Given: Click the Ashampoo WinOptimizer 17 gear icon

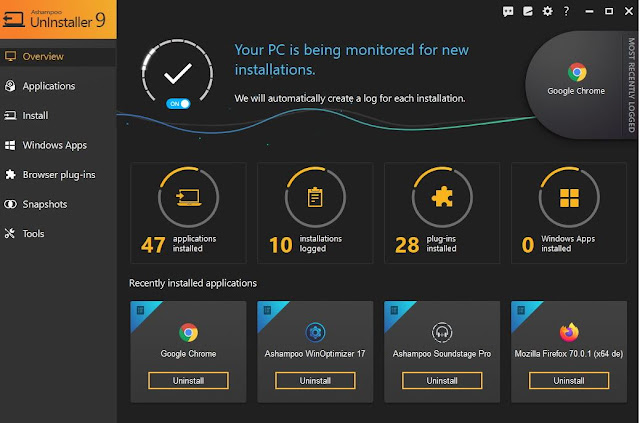Looking at the screenshot, I should tap(315, 332).
